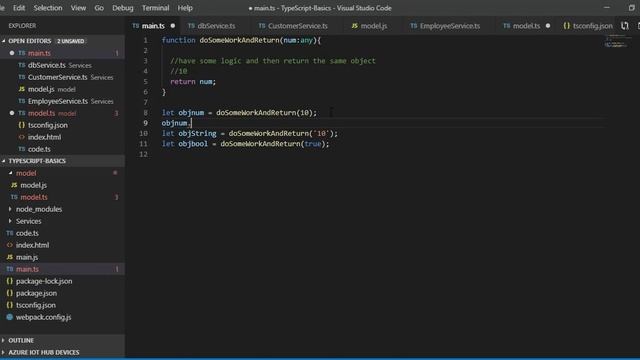
Task: Collapse the Open Editors section
Action: pos(4,41)
